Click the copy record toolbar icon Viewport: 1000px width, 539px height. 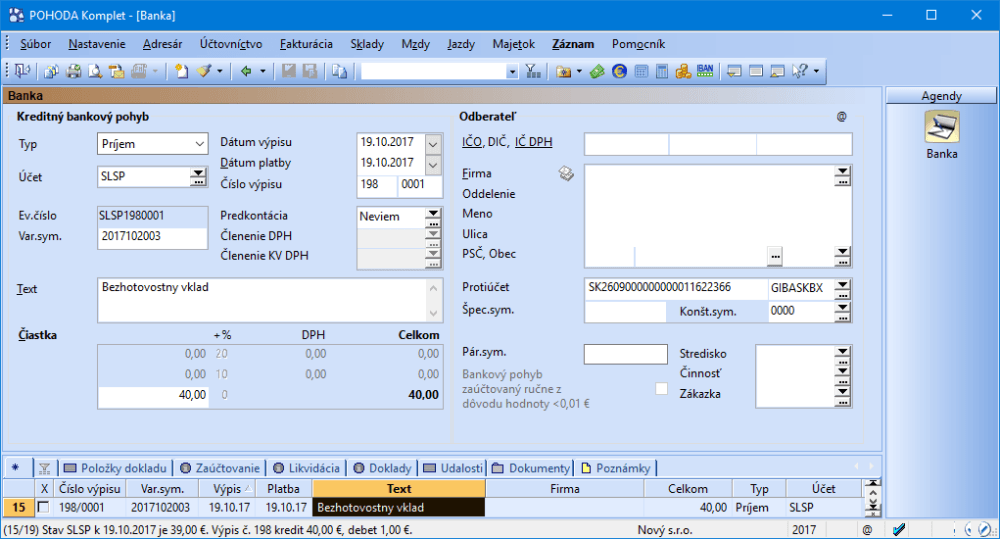(339, 71)
